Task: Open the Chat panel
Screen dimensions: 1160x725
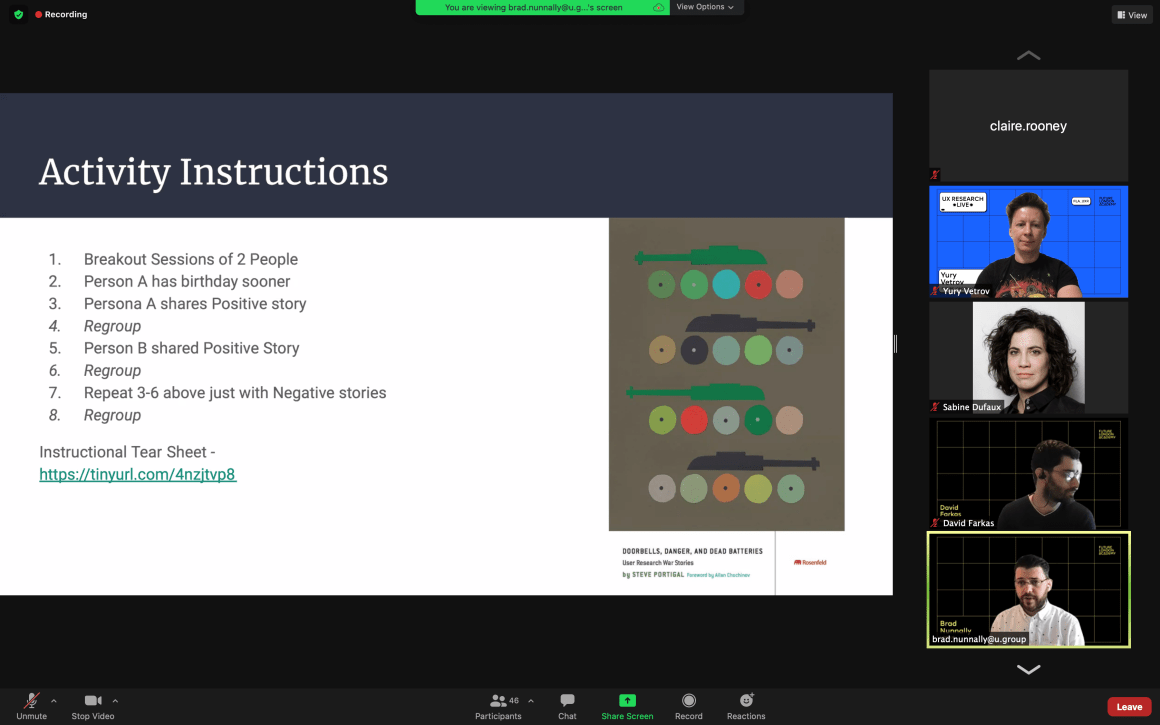Action: (567, 707)
